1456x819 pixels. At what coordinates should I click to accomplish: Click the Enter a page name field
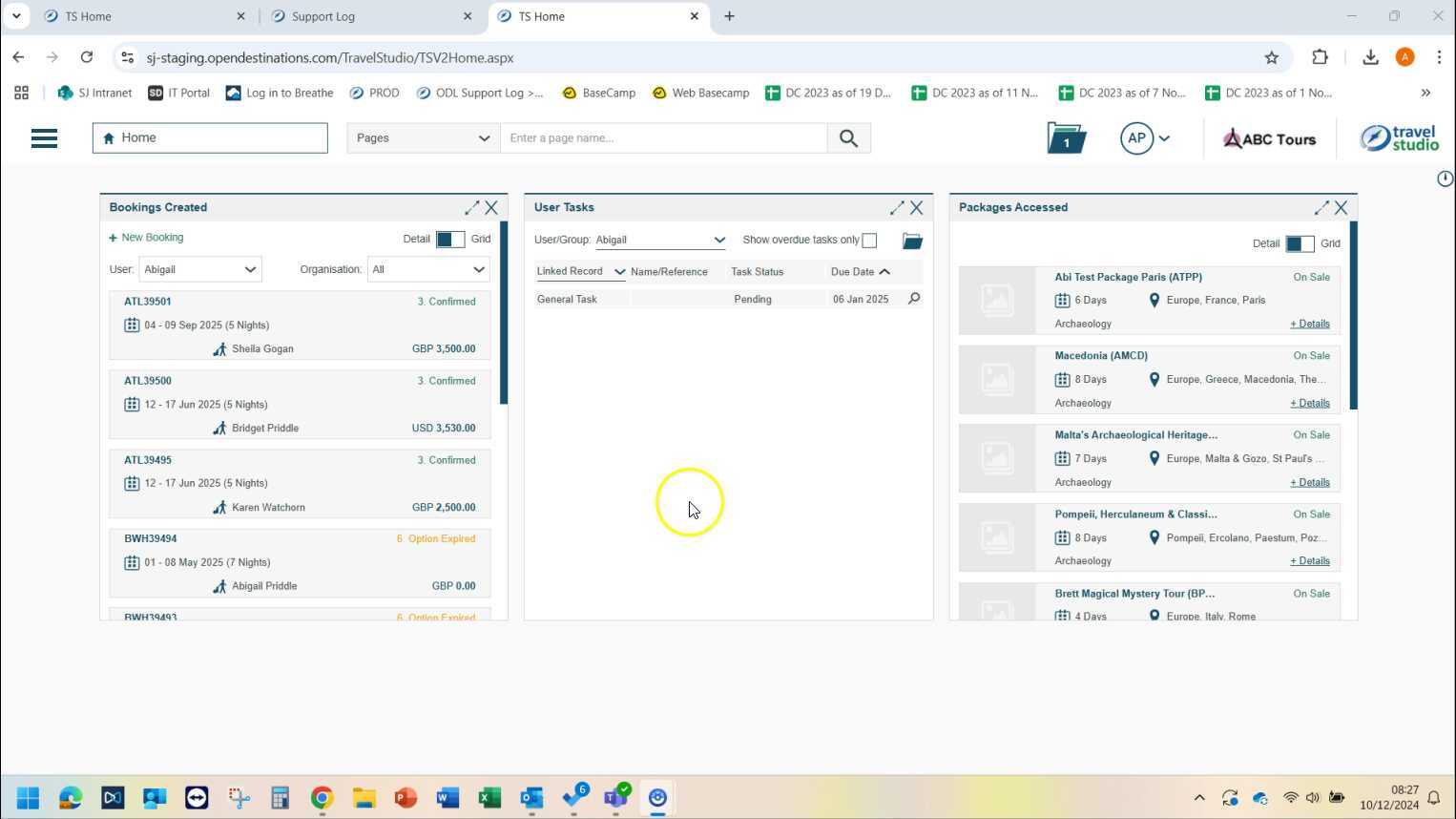click(663, 138)
